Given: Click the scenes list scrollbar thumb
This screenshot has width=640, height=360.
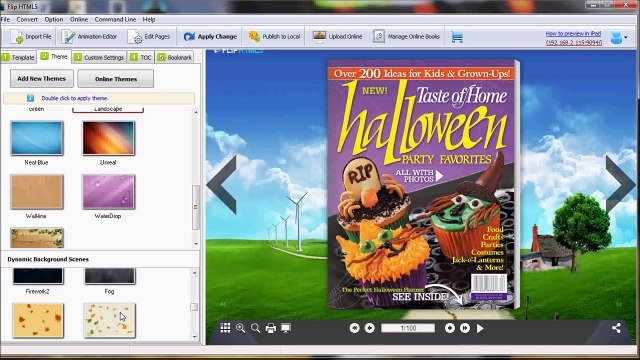Looking at the screenshot, I should (195, 307).
